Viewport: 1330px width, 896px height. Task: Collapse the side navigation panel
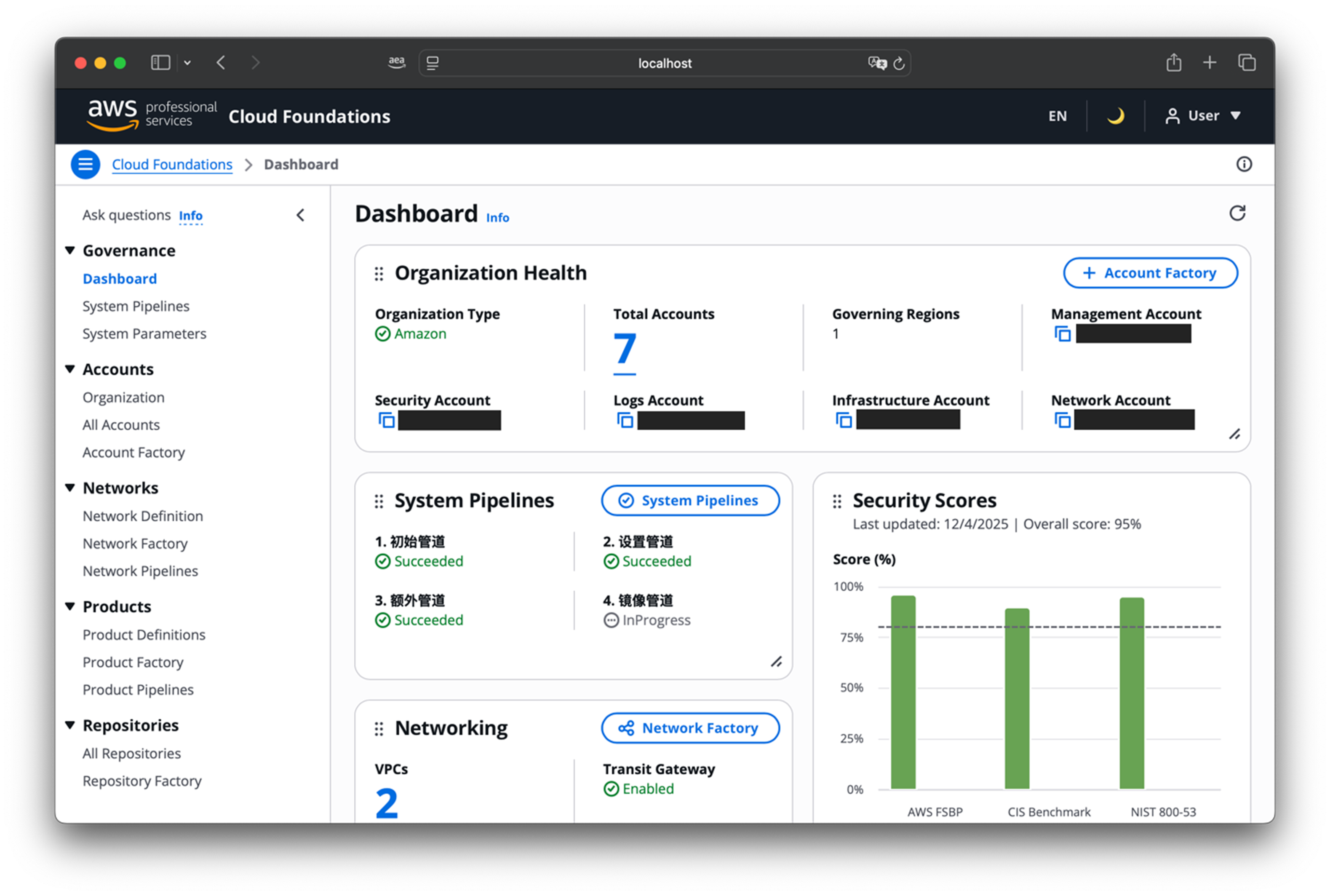tap(301, 216)
